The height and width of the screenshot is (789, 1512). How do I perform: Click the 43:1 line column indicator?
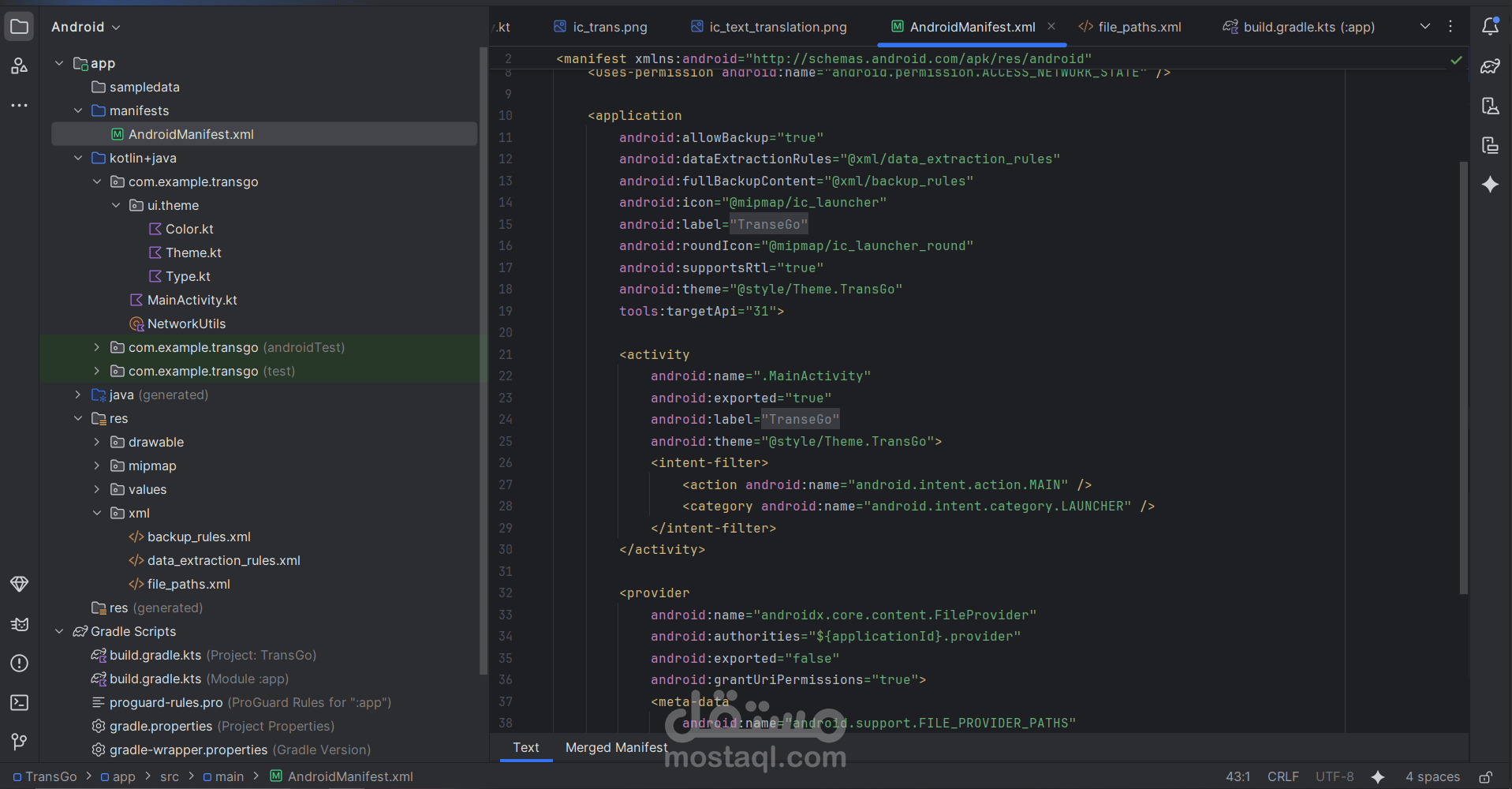click(x=1238, y=777)
